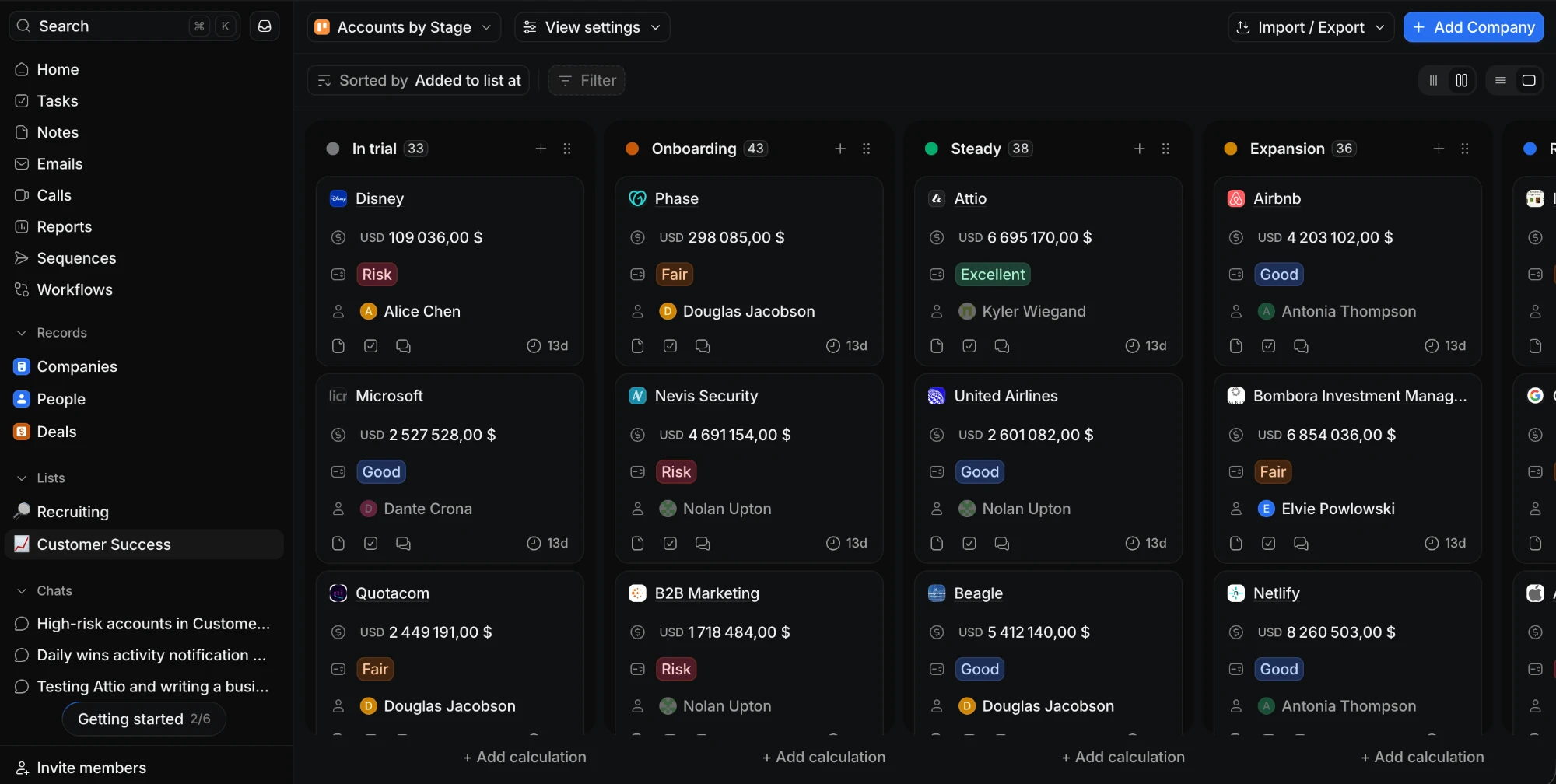Add a record to Steady column
Screen dimensions: 1556x784
(1140, 149)
